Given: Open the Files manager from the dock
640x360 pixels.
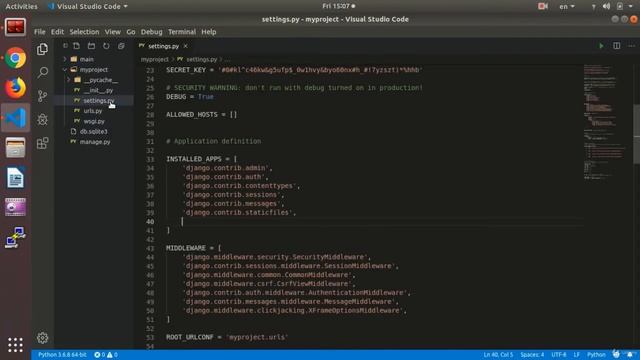Looking at the screenshot, I should [16, 147].
